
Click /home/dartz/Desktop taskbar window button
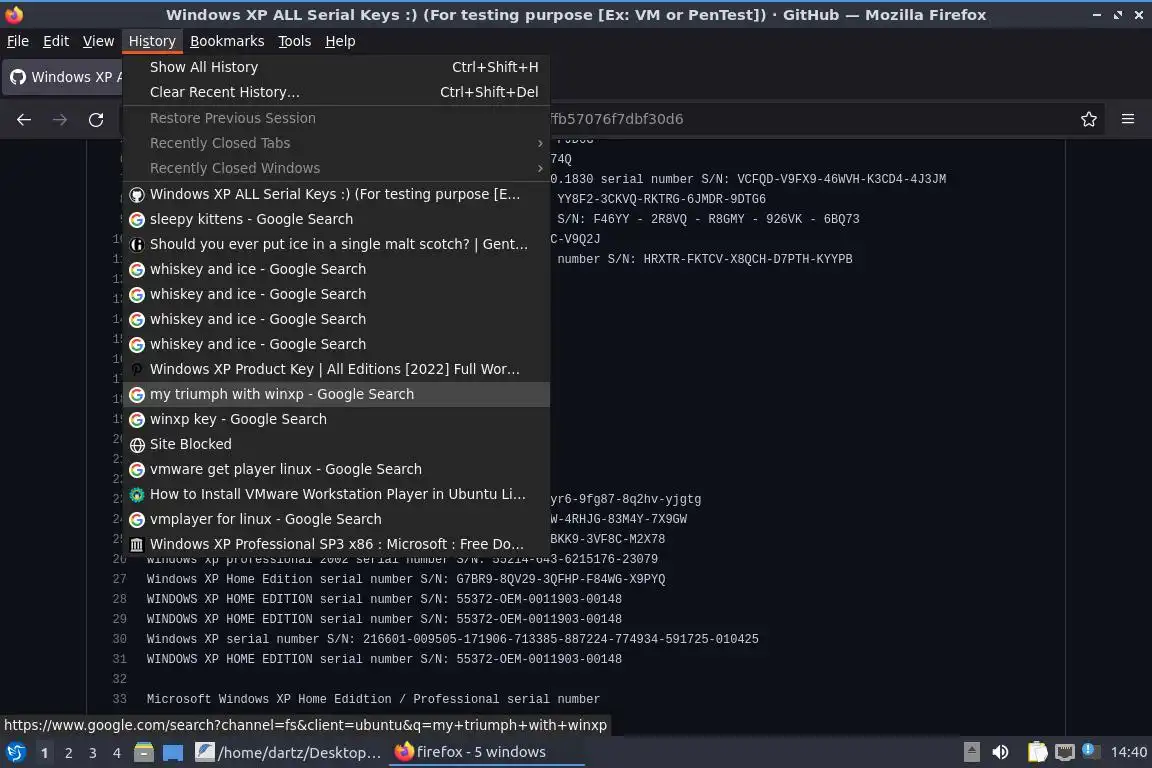(288, 752)
